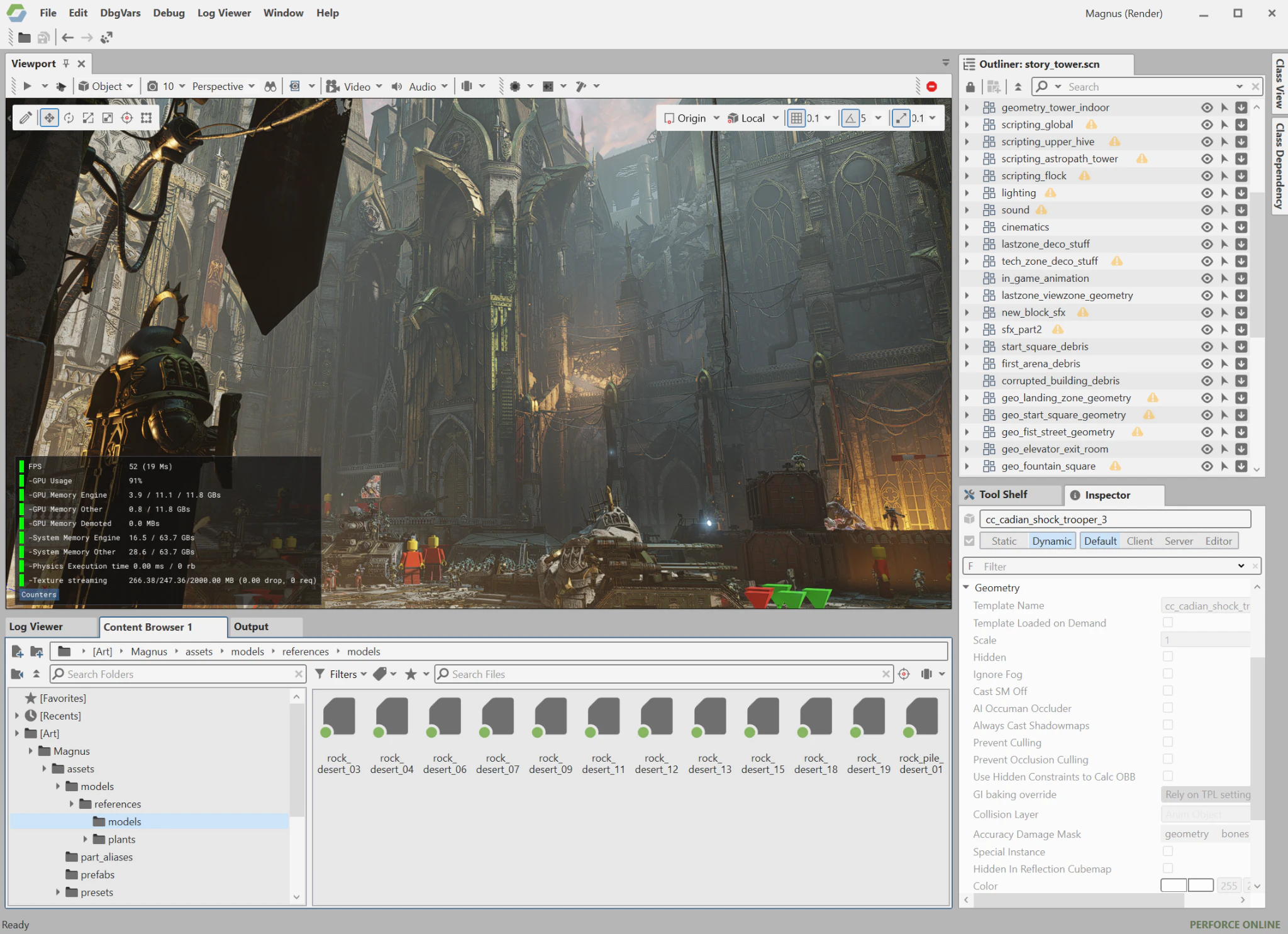Check the Prevent Culling checkbox

coord(1167,742)
